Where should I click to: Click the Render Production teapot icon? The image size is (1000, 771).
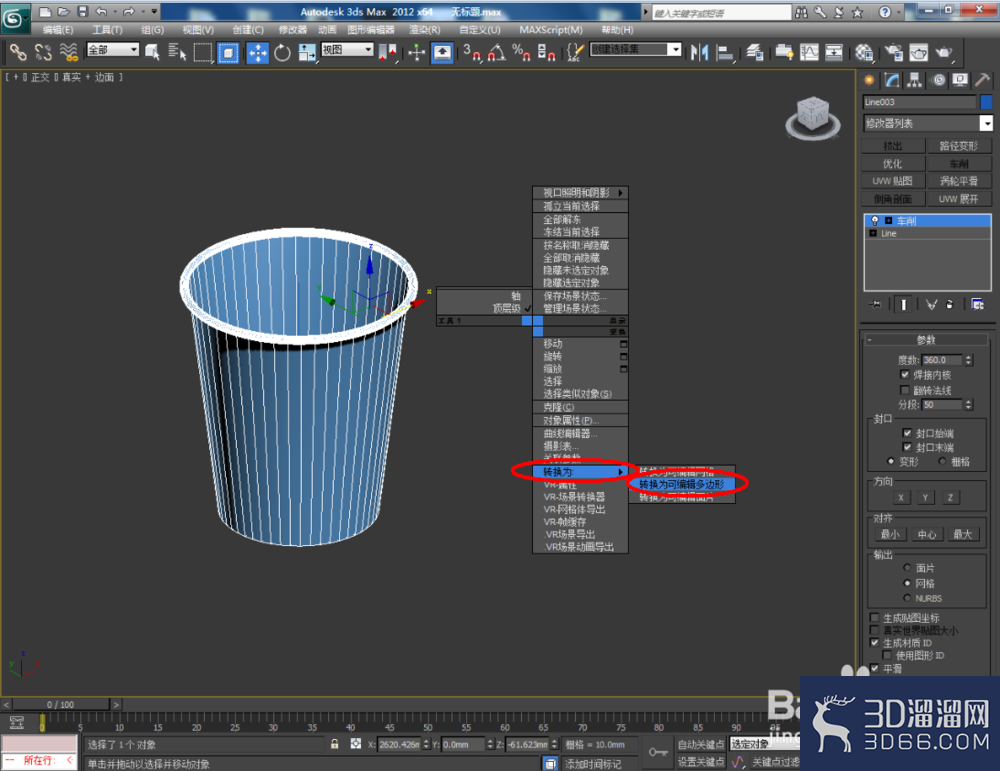tap(944, 52)
